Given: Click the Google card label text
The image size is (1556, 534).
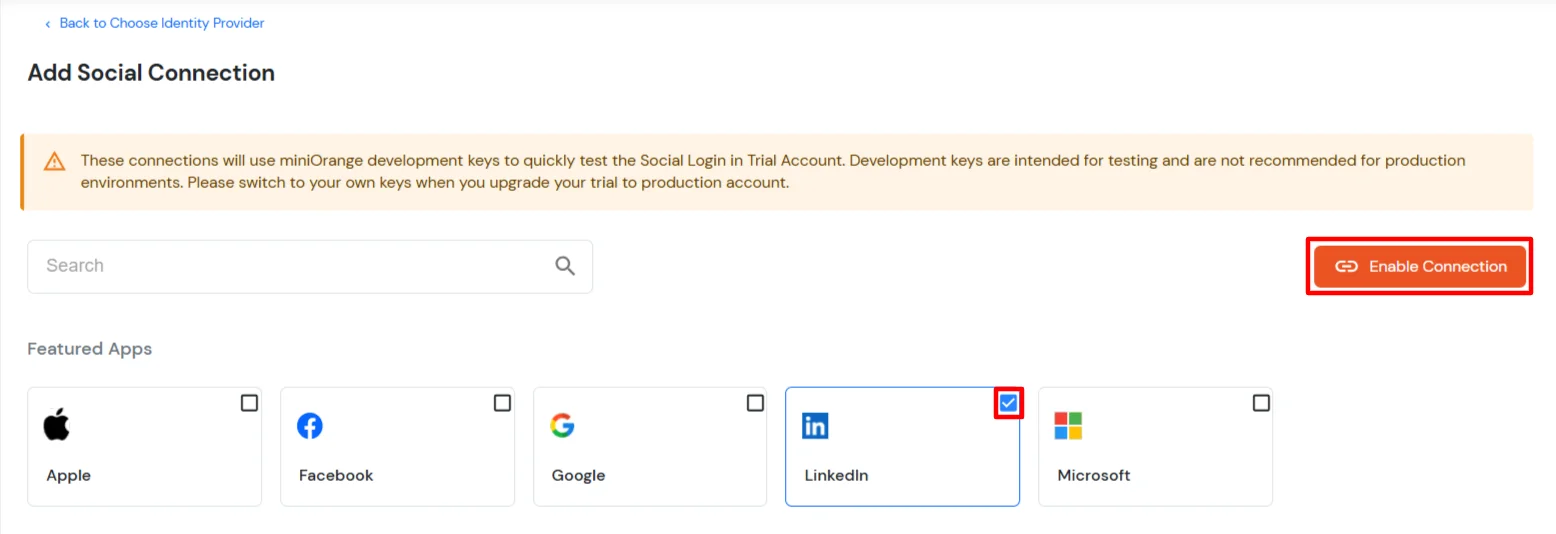Looking at the screenshot, I should click(x=579, y=476).
